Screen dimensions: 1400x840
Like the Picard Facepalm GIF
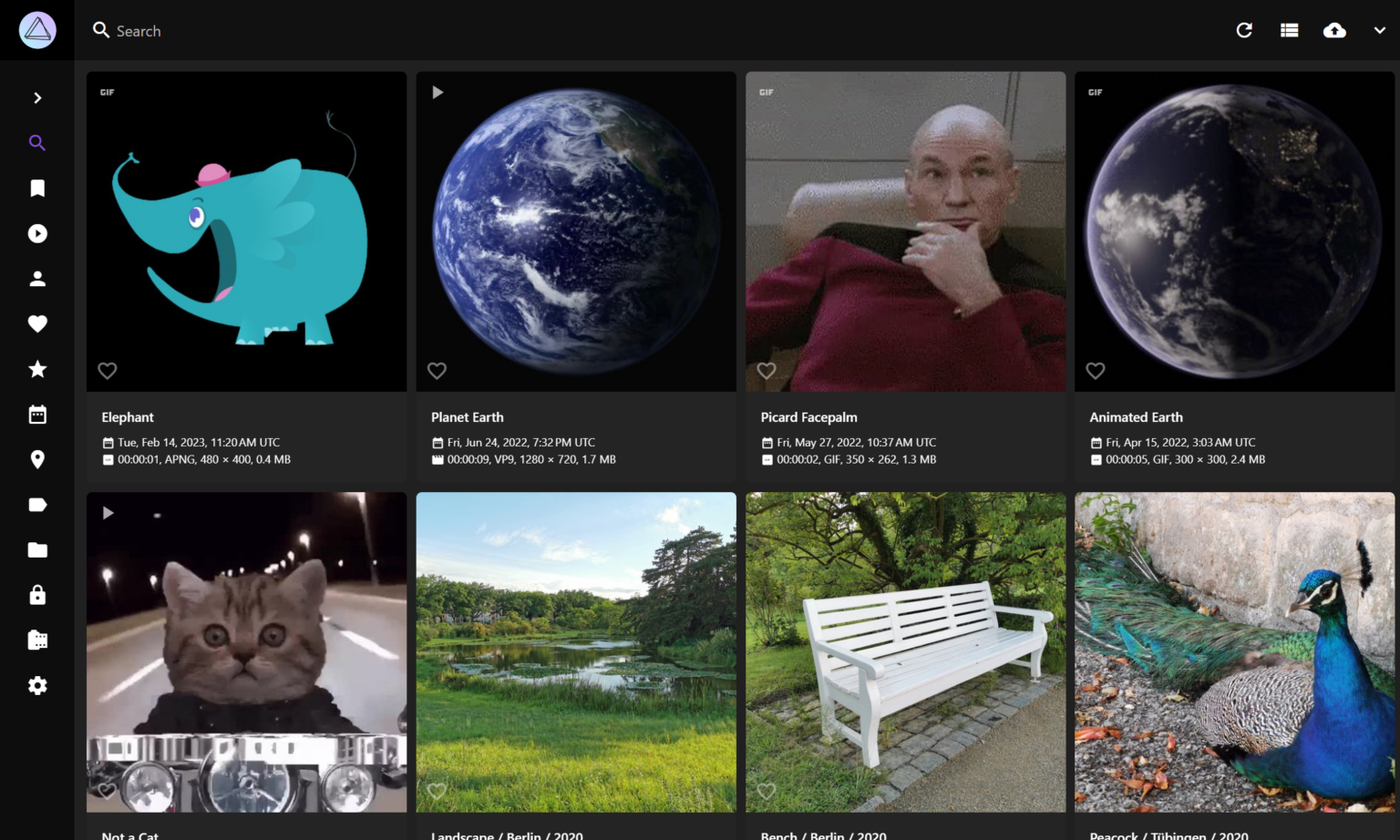tap(766, 371)
